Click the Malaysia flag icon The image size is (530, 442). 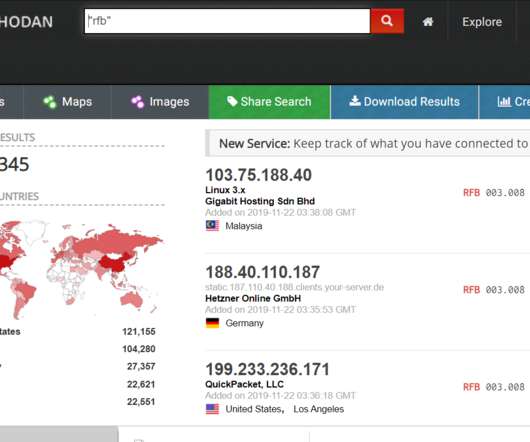coord(212,225)
